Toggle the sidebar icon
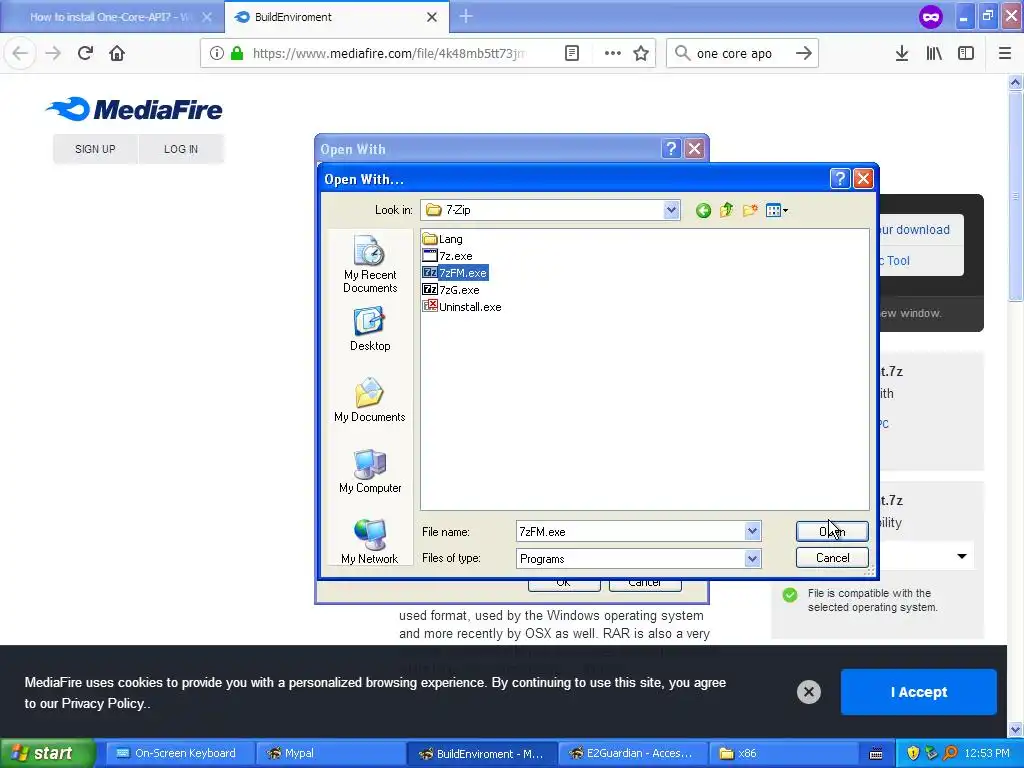This screenshot has height=768, width=1024. 966,54
